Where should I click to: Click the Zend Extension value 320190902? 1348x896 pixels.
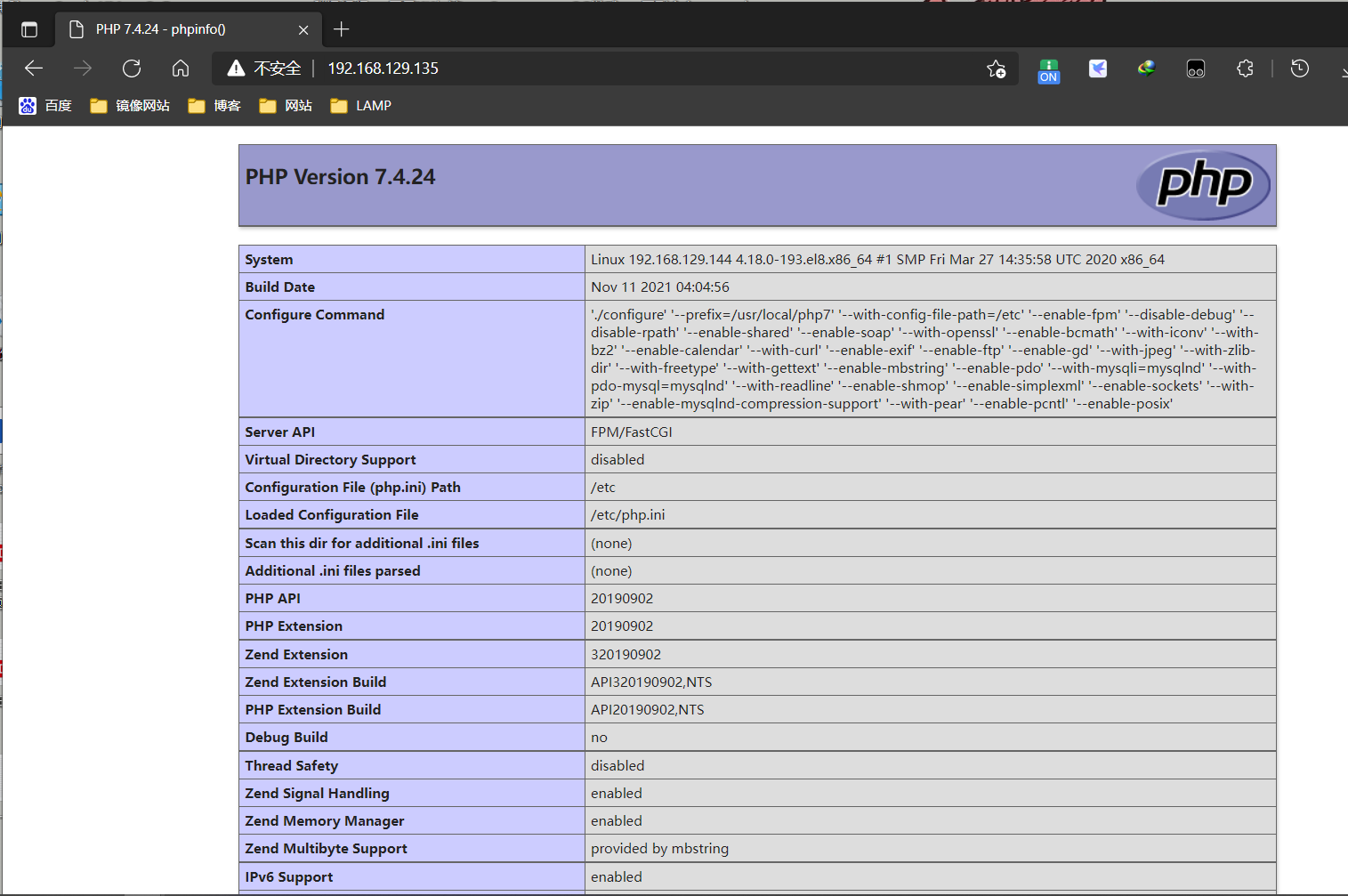click(626, 655)
